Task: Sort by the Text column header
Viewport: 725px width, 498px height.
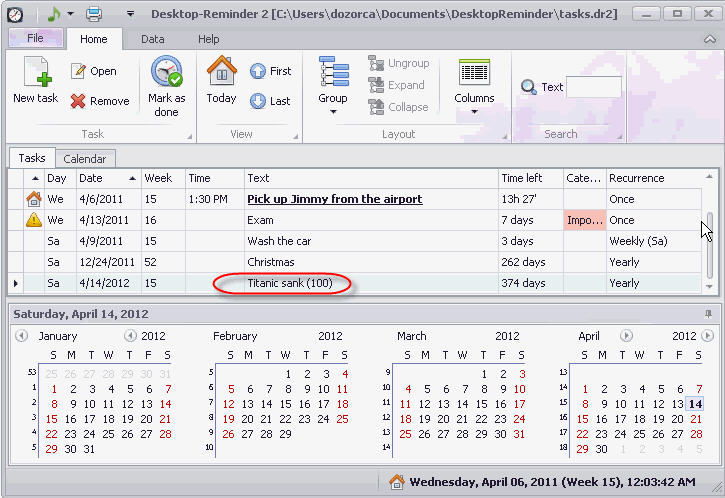Action: pos(371,178)
